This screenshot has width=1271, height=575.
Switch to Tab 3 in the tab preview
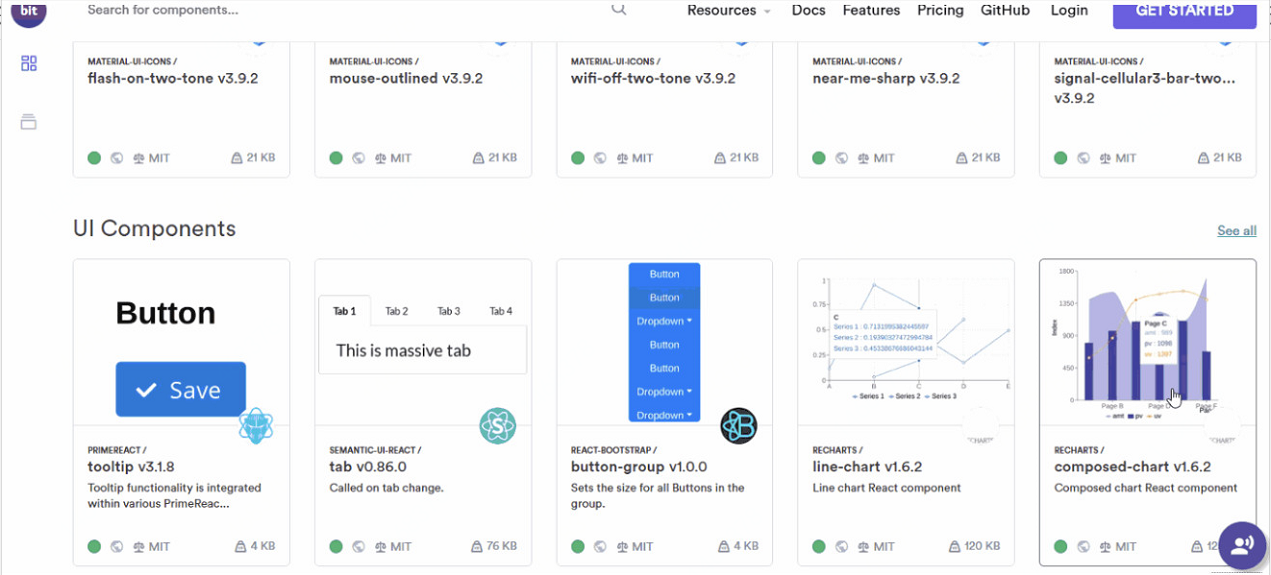449,311
